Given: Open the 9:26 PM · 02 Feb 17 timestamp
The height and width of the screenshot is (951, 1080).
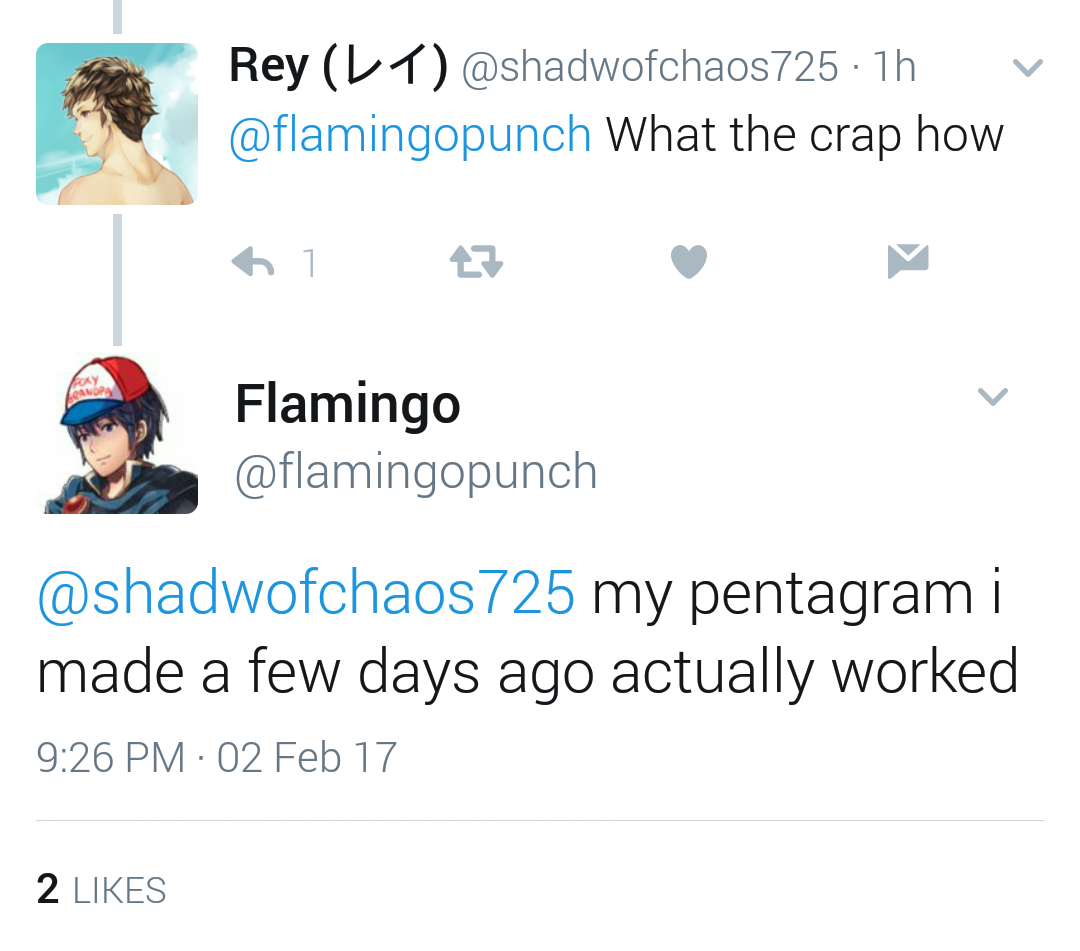Looking at the screenshot, I should pos(217,757).
